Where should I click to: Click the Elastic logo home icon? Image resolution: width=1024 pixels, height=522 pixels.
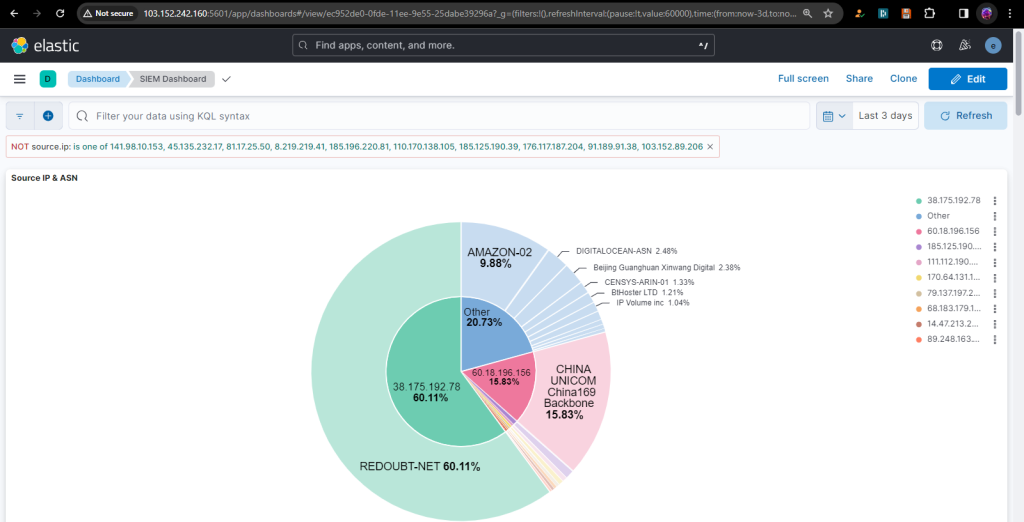tap(20, 45)
